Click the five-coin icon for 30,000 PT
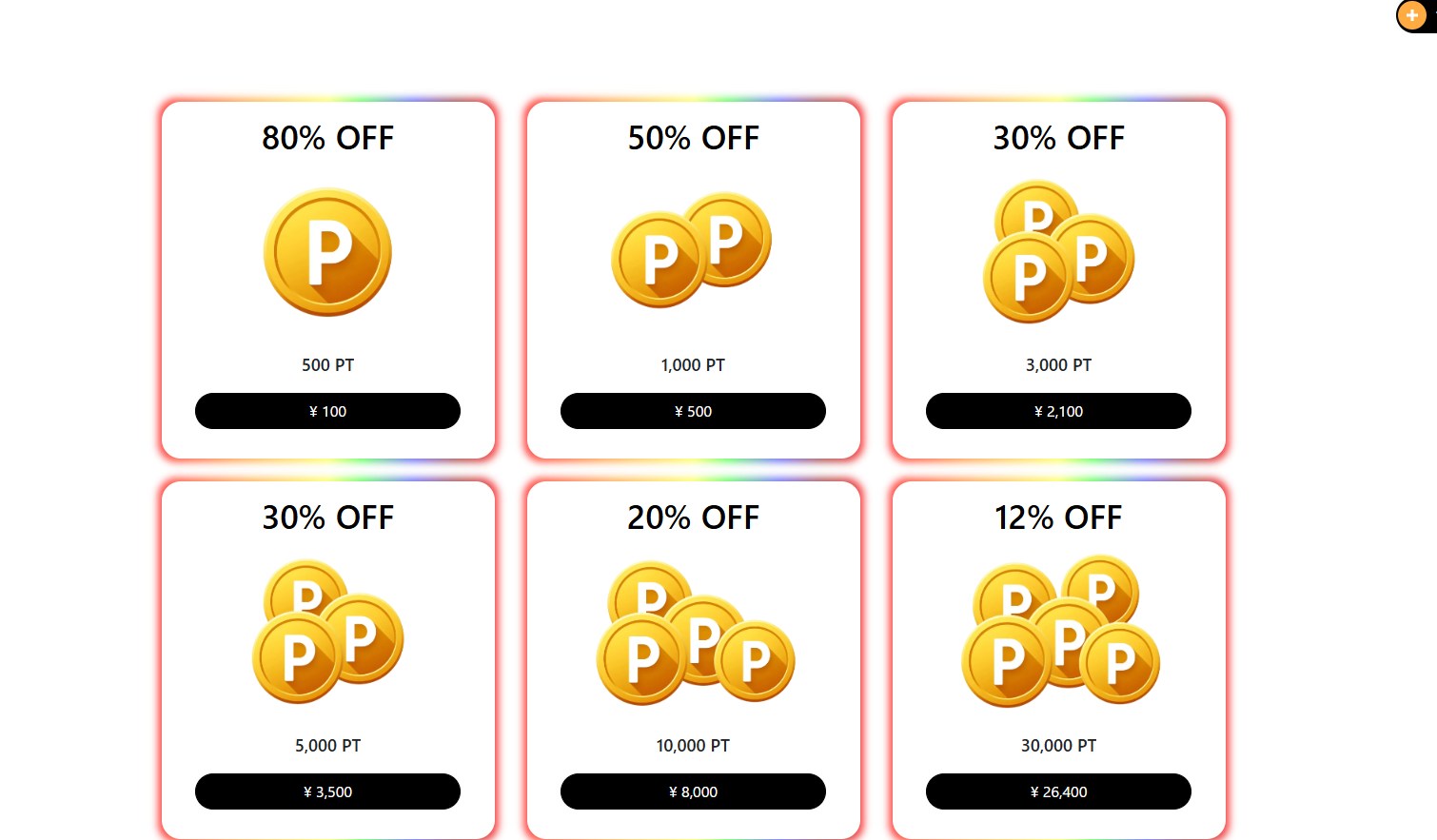The width and height of the screenshot is (1437, 840). [1060, 632]
